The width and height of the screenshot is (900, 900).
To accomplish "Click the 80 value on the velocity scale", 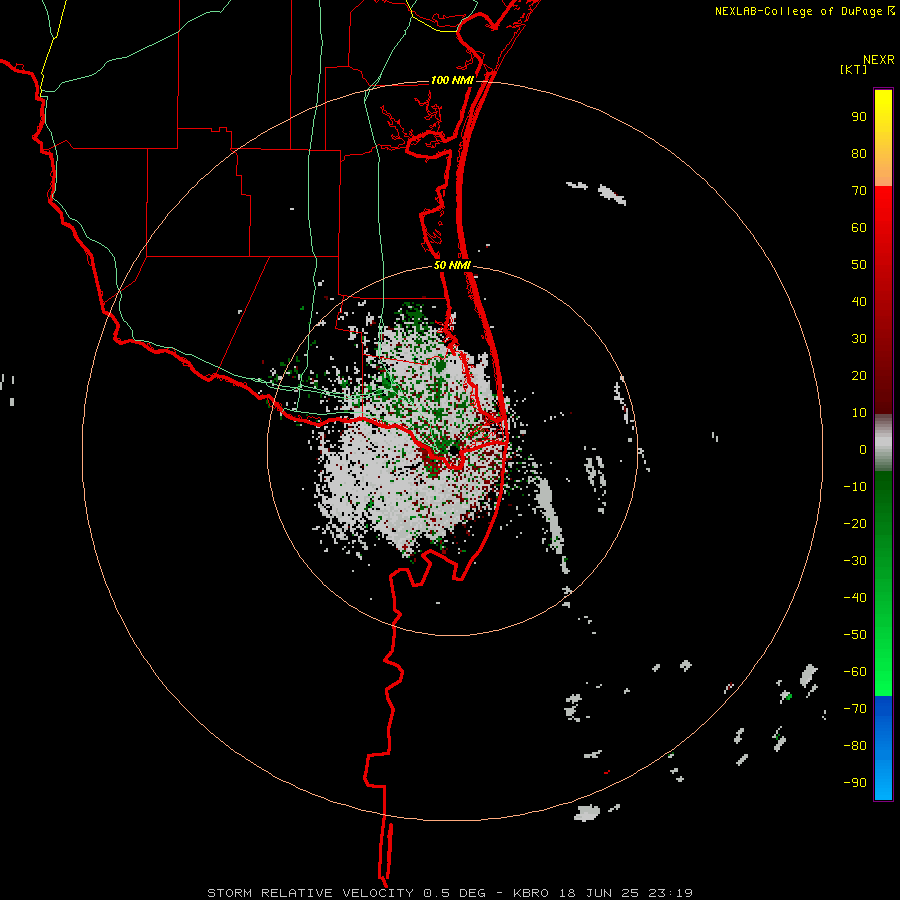I will tap(859, 153).
